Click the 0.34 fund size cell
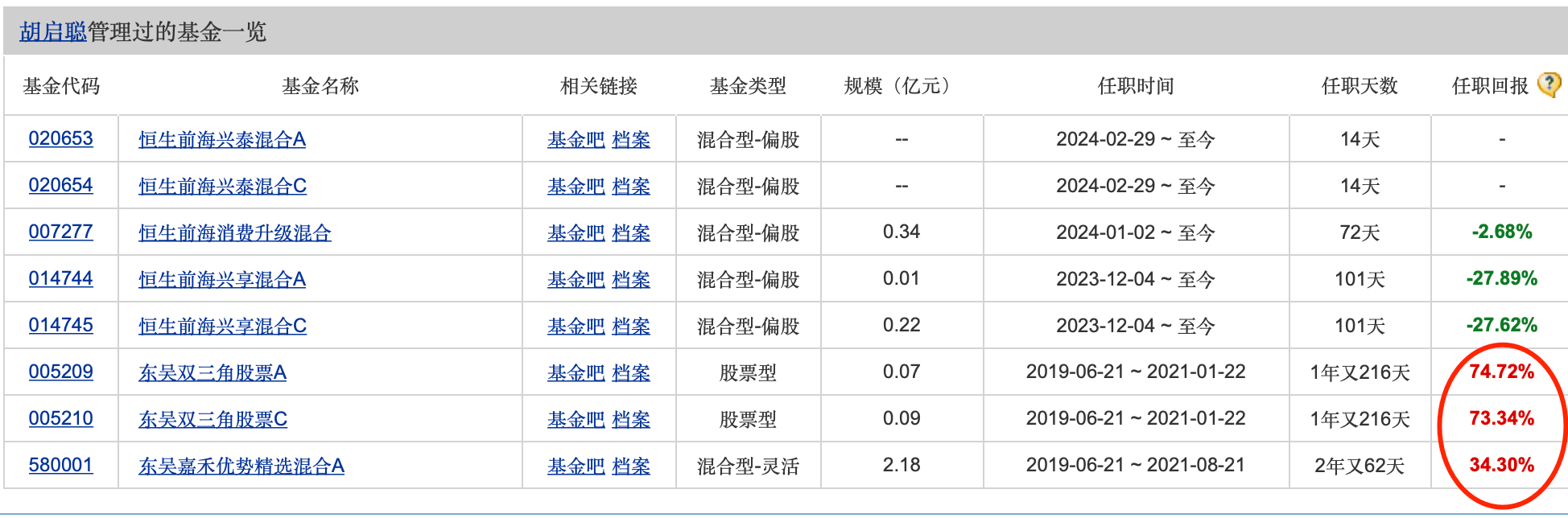Image resolution: width=1568 pixels, height=518 pixels. point(902,232)
